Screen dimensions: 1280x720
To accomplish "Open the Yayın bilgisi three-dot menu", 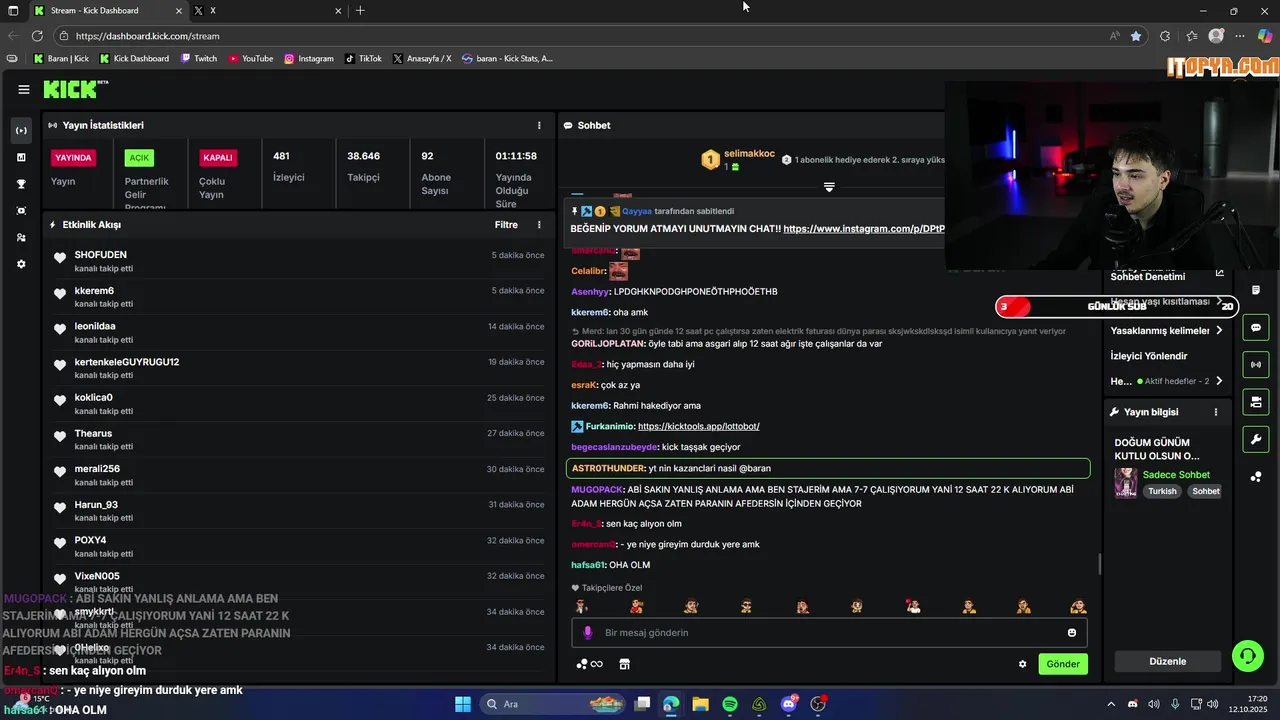I will 1216,412.
